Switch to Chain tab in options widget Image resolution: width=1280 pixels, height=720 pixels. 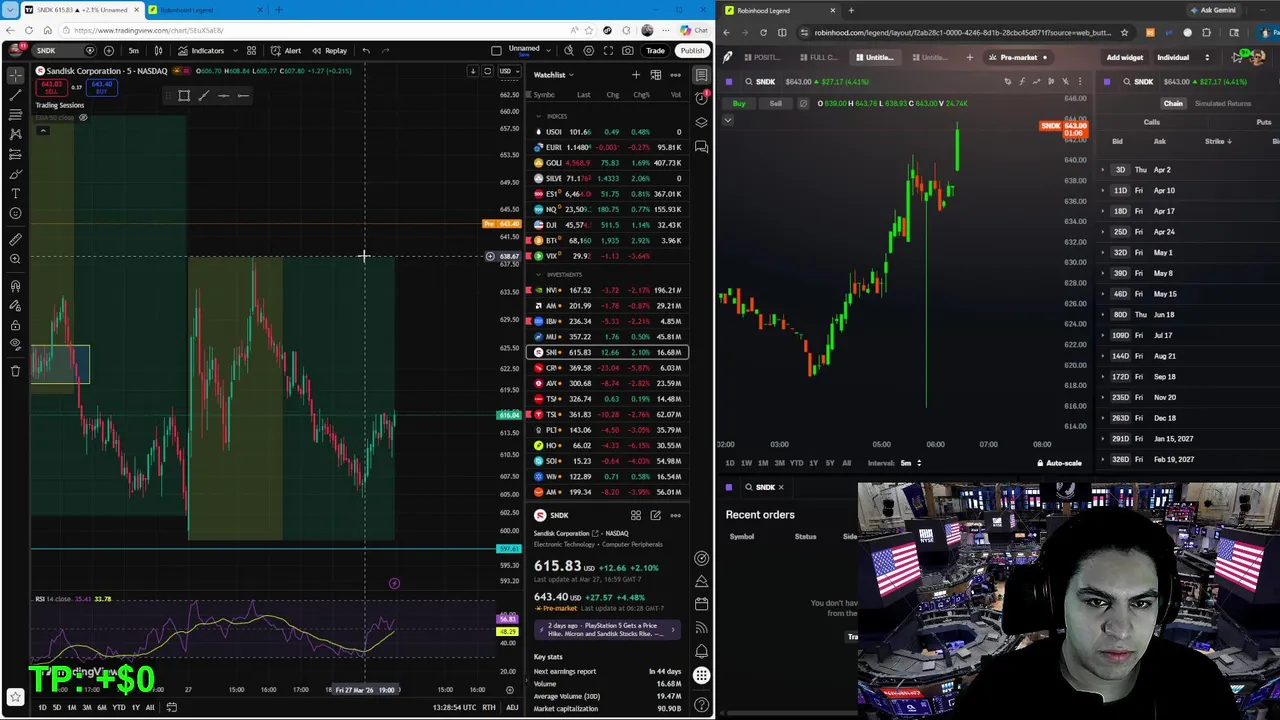click(x=1173, y=104)
